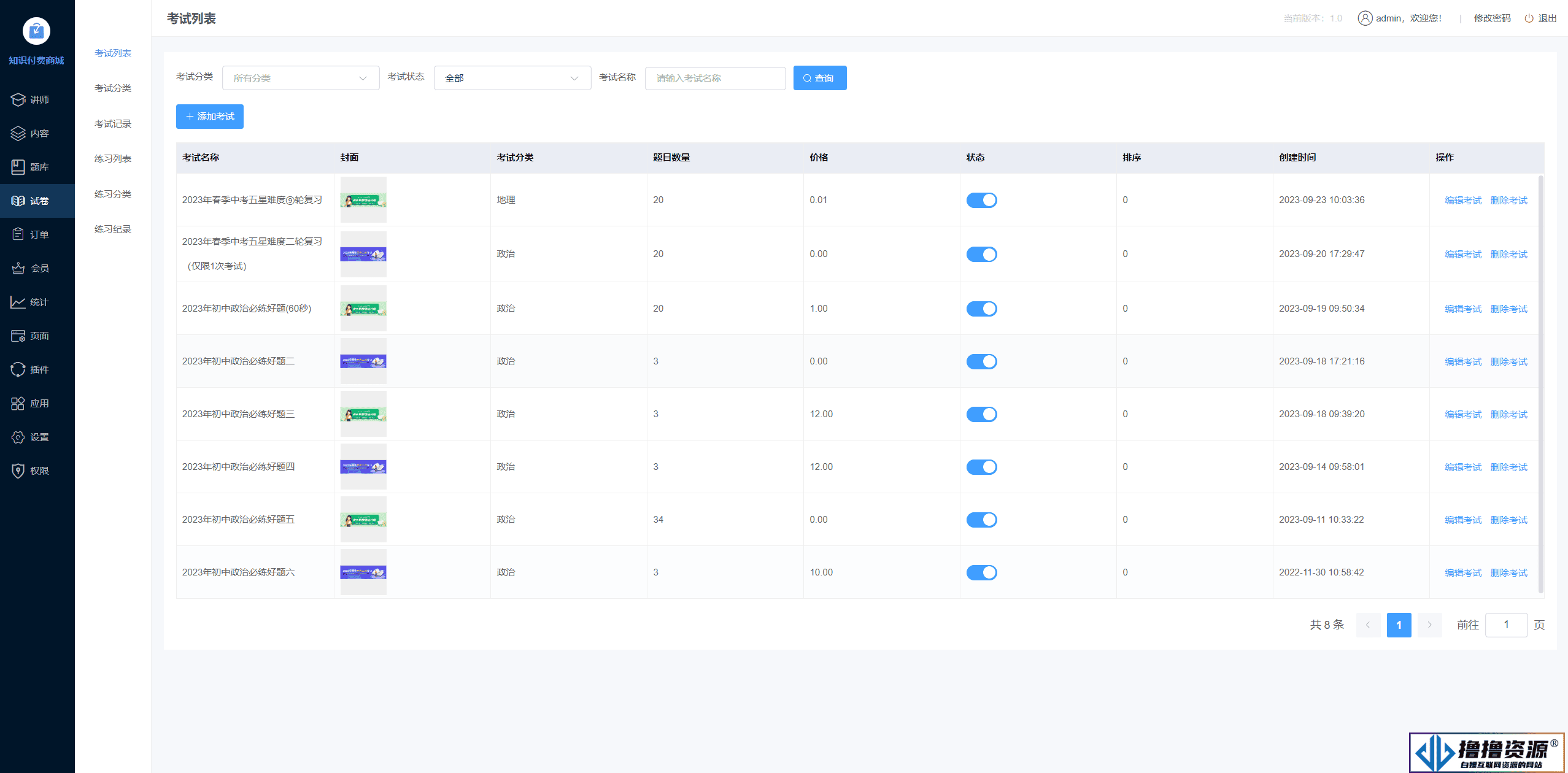Toggle status of 必练好题二 exam
The height and width of the screenshot is (773, 1568).
pos(982,361)
